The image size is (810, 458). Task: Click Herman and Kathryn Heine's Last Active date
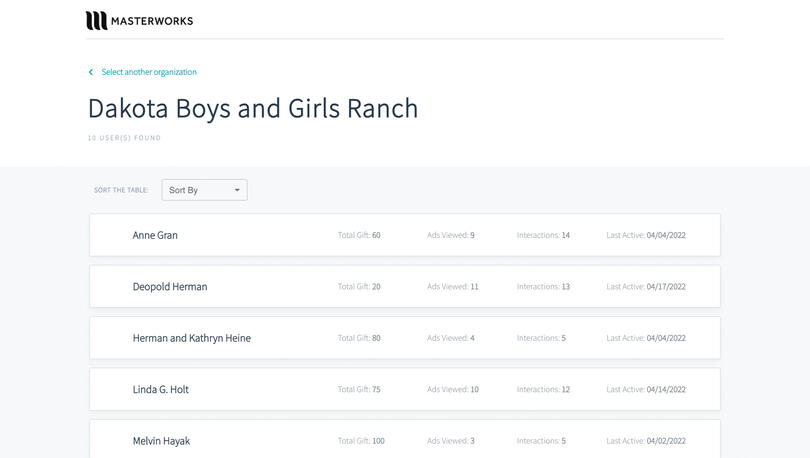point(666,338)
